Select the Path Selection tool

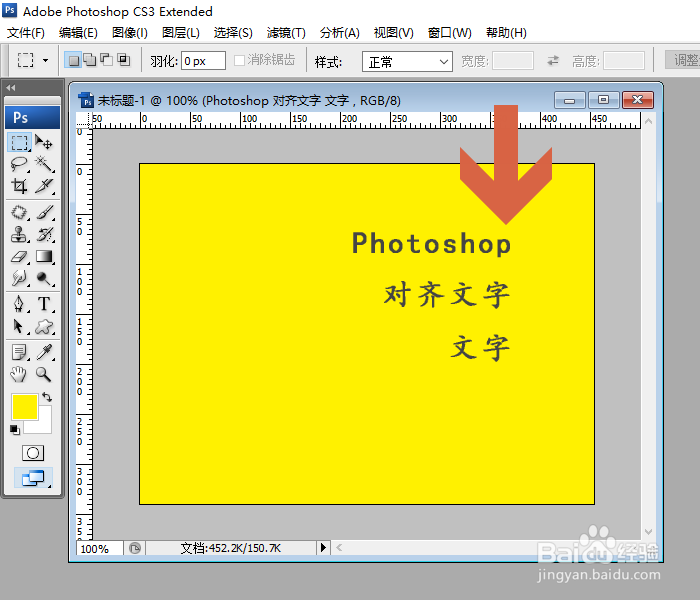point(19,326)
